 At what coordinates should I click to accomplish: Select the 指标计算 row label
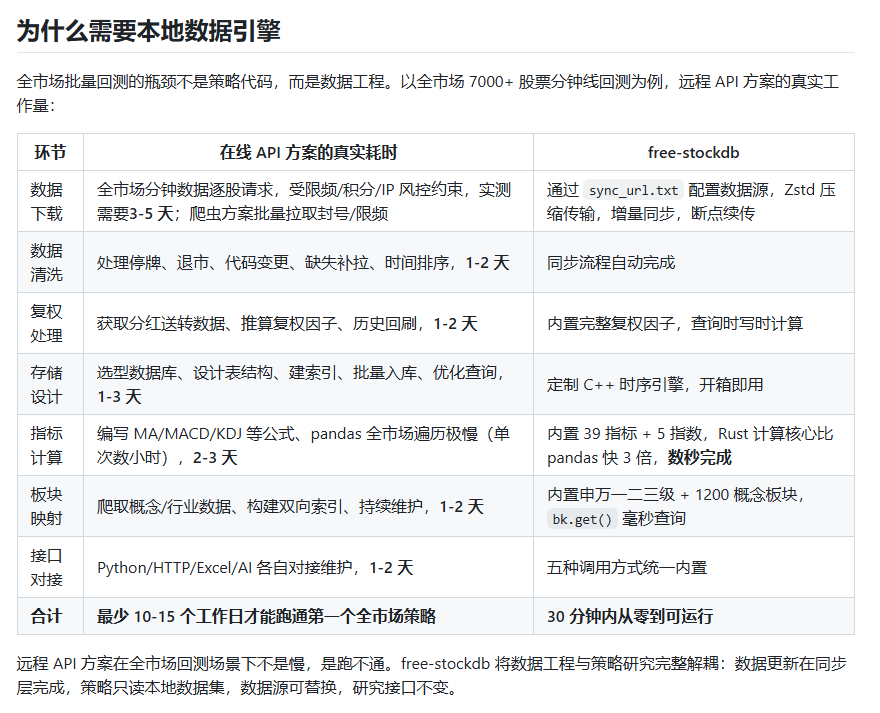coord(47,445)
